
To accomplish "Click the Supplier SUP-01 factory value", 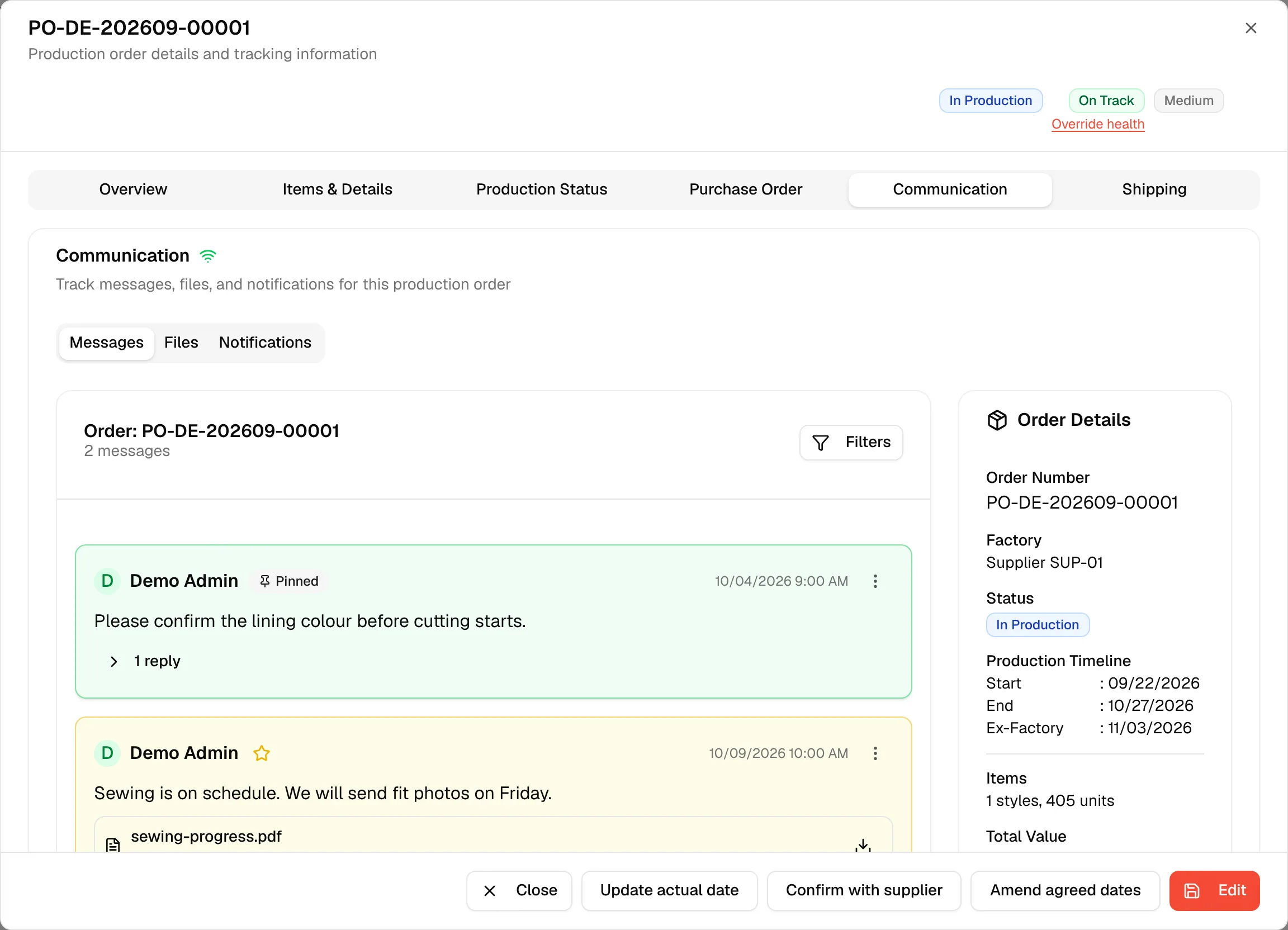I will (1044, 562).
